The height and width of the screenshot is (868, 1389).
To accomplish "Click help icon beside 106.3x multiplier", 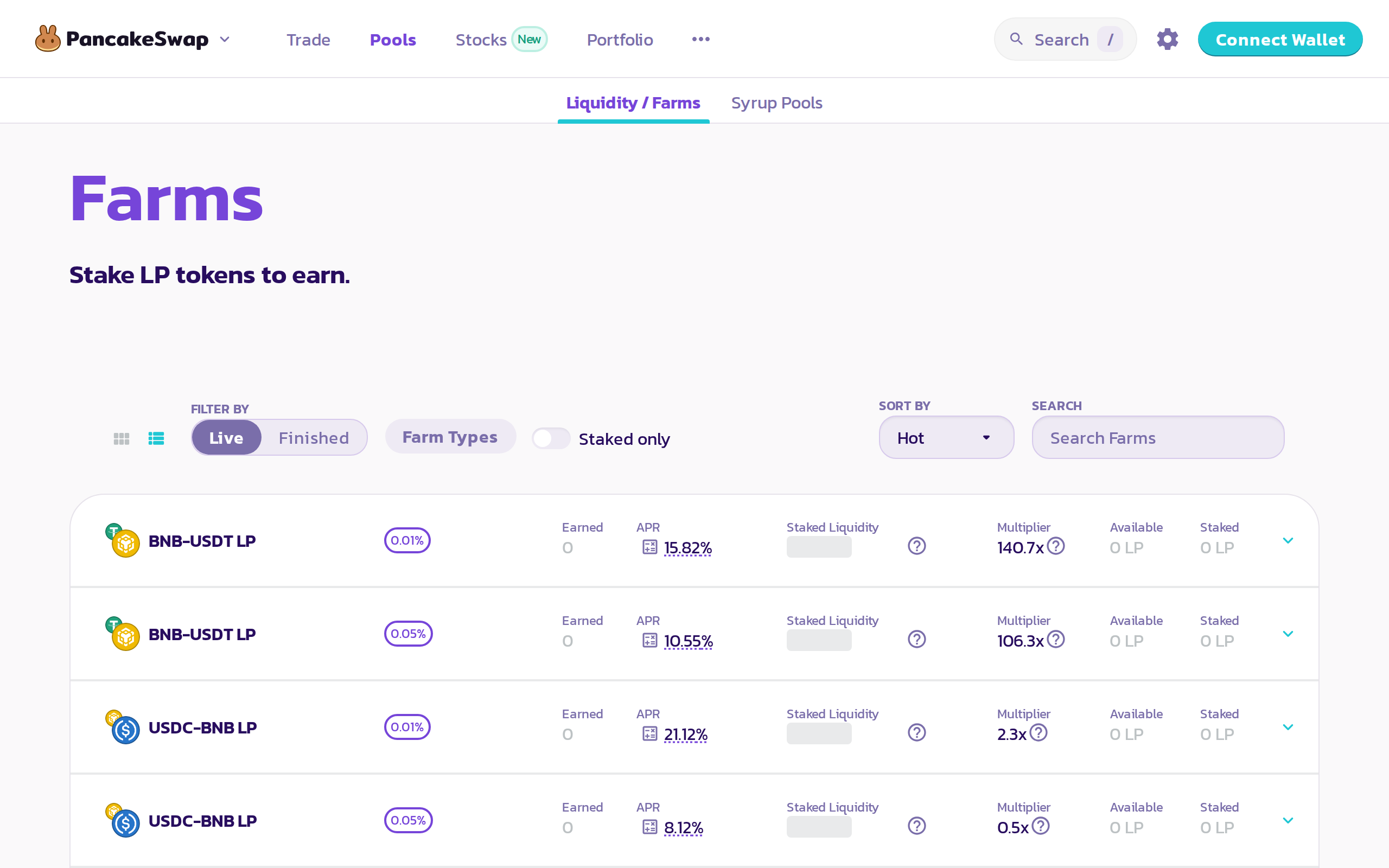I will (1055, 639).
